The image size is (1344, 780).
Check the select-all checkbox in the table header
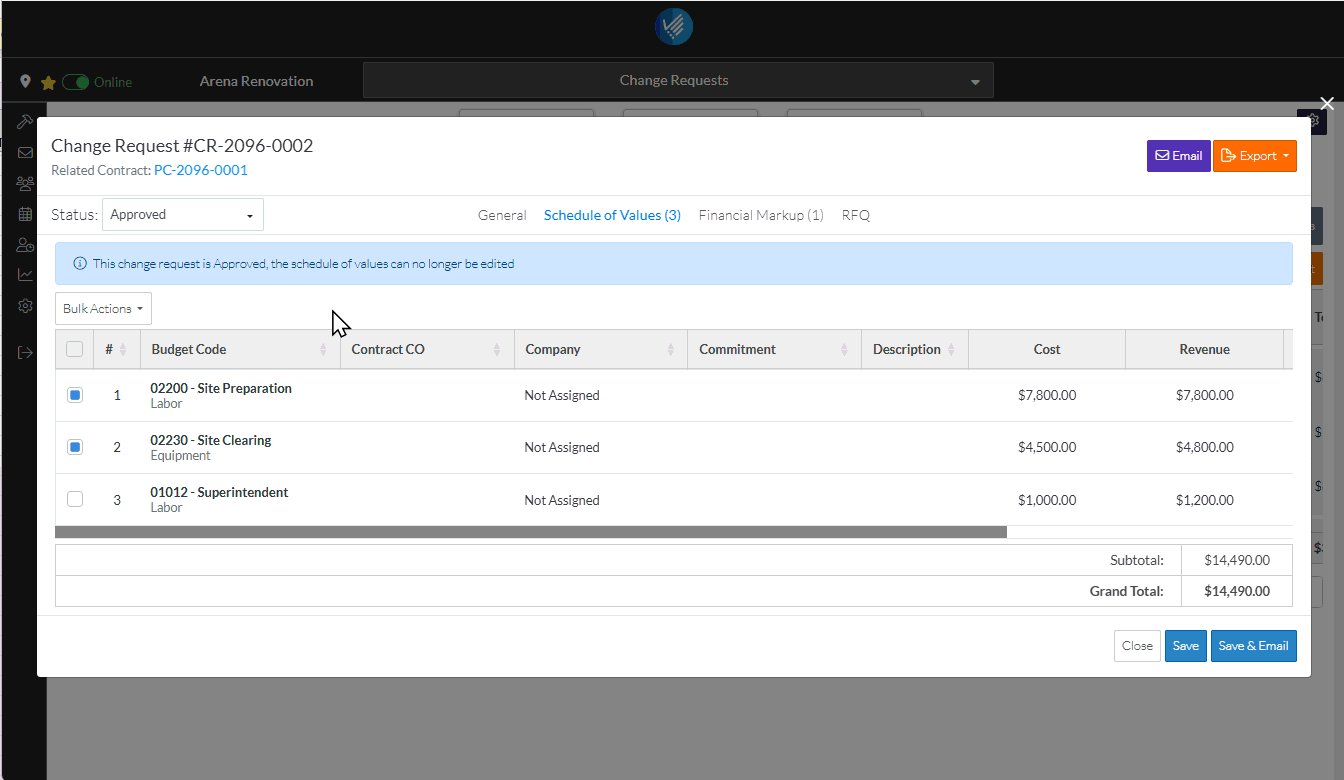coord(74,349)
